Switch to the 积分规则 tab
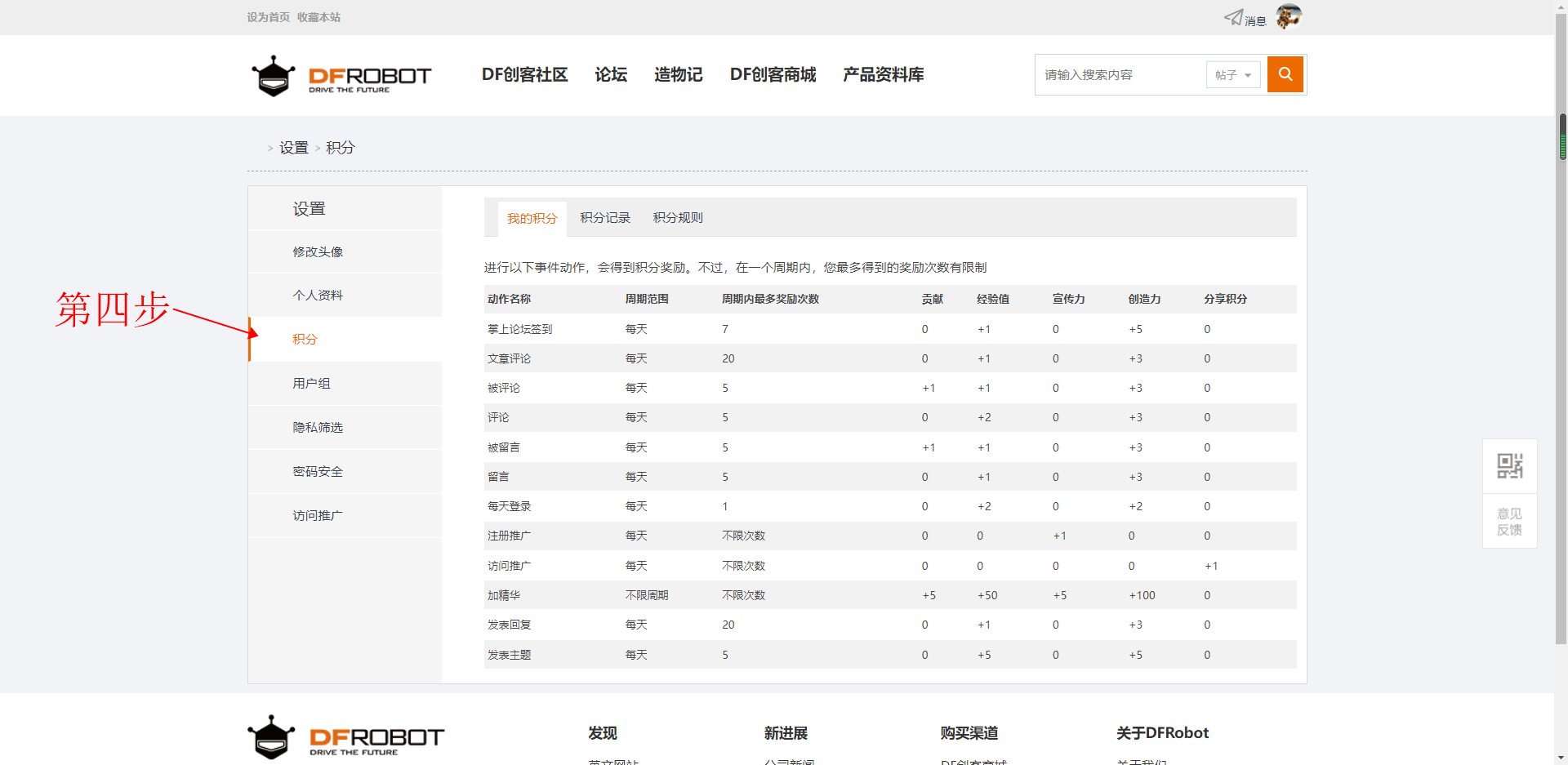 pos(678,218)
